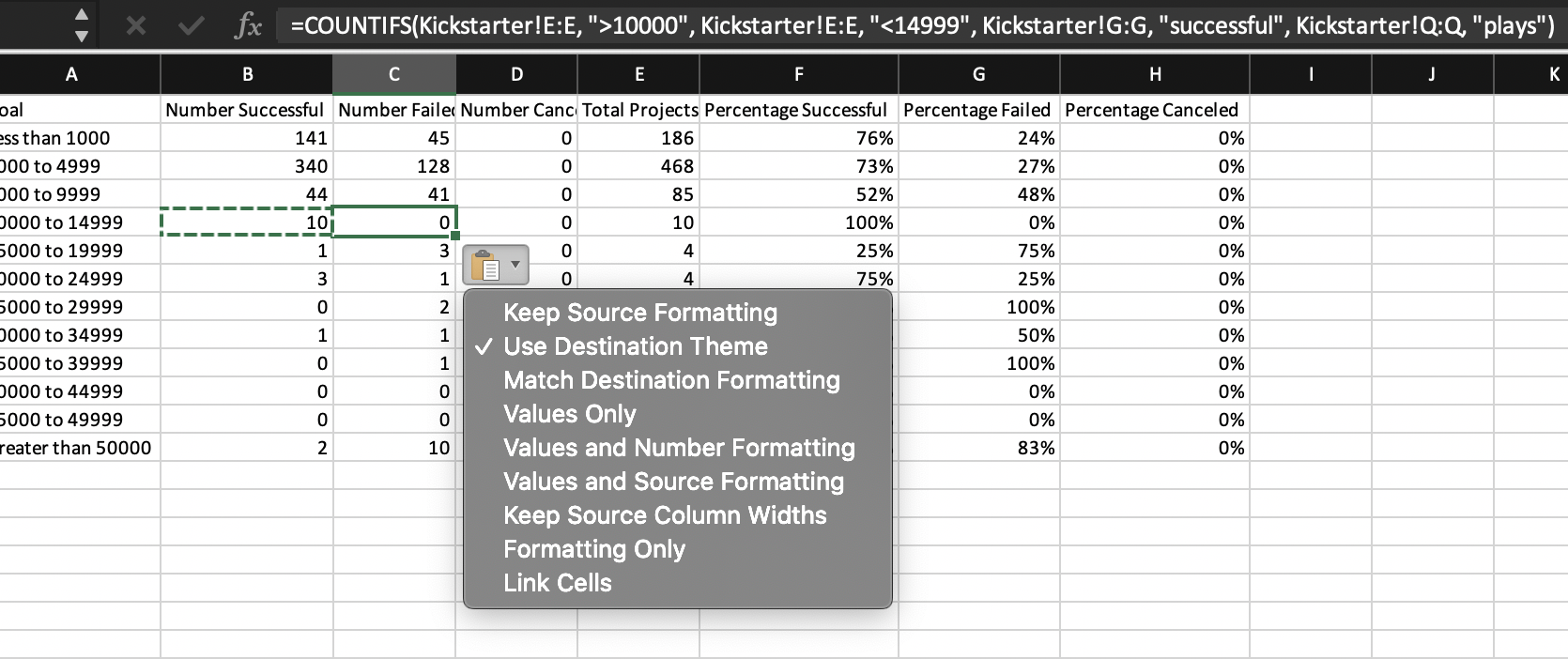Screen dimensions: 1568x659
Task: Click the Number Failed header cell
Action: [x=394, y=110]
